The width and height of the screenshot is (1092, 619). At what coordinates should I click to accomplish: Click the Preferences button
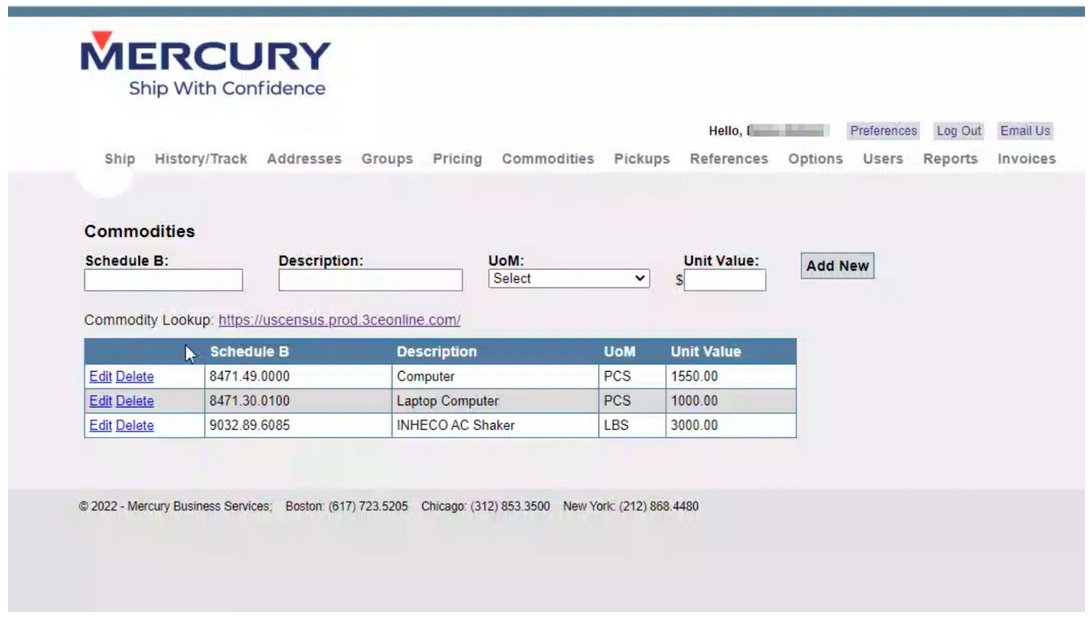tap(883, 131)
